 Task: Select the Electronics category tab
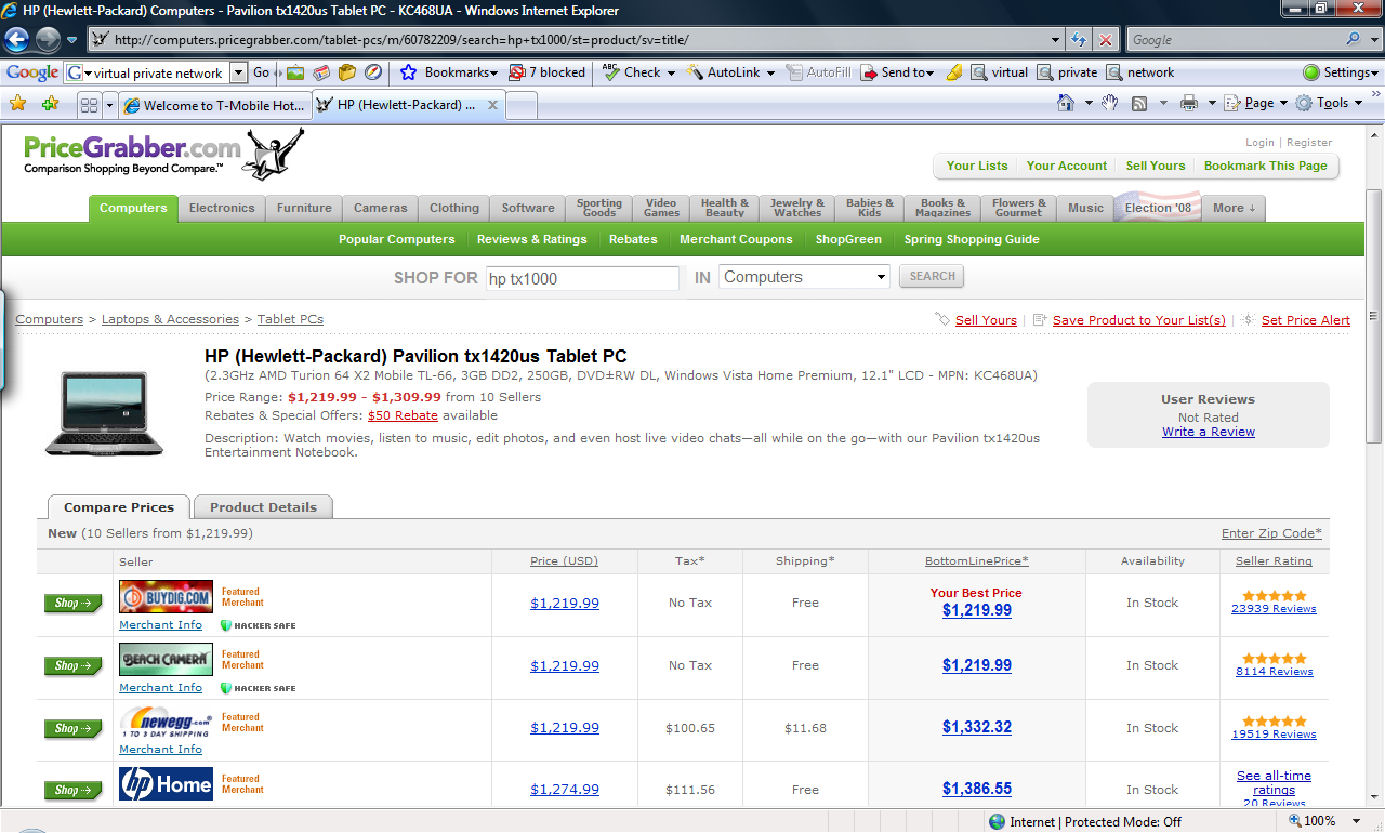(222, 208)
